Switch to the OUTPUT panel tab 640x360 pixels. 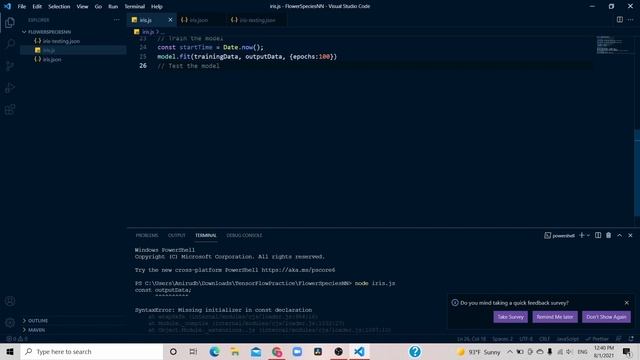pos(177,236)
